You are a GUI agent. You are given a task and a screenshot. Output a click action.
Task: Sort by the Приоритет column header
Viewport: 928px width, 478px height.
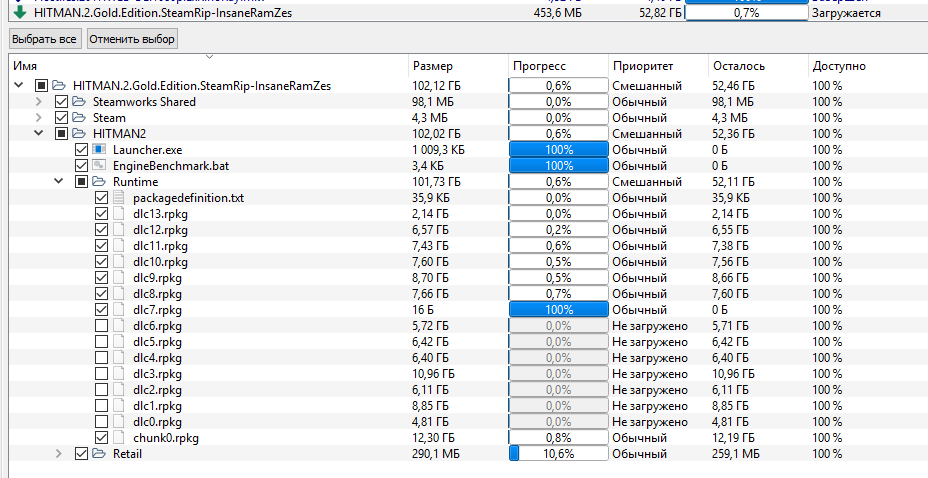pyautogui.click(x=658, y=66)
